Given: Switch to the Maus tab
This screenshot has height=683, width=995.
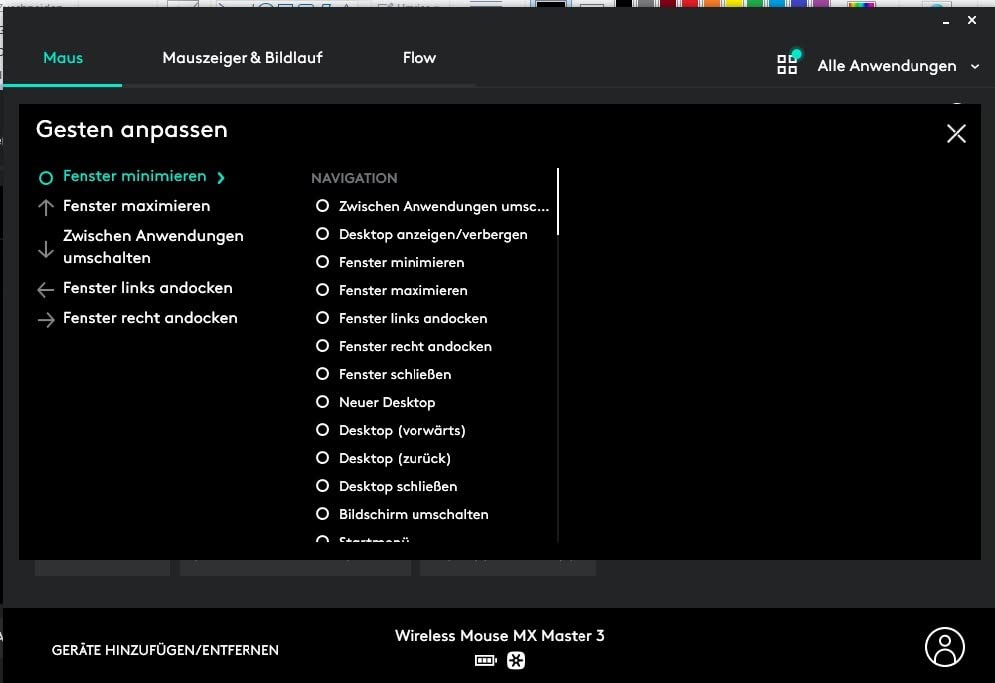Looking at the screenshot, I should [63, 58].
